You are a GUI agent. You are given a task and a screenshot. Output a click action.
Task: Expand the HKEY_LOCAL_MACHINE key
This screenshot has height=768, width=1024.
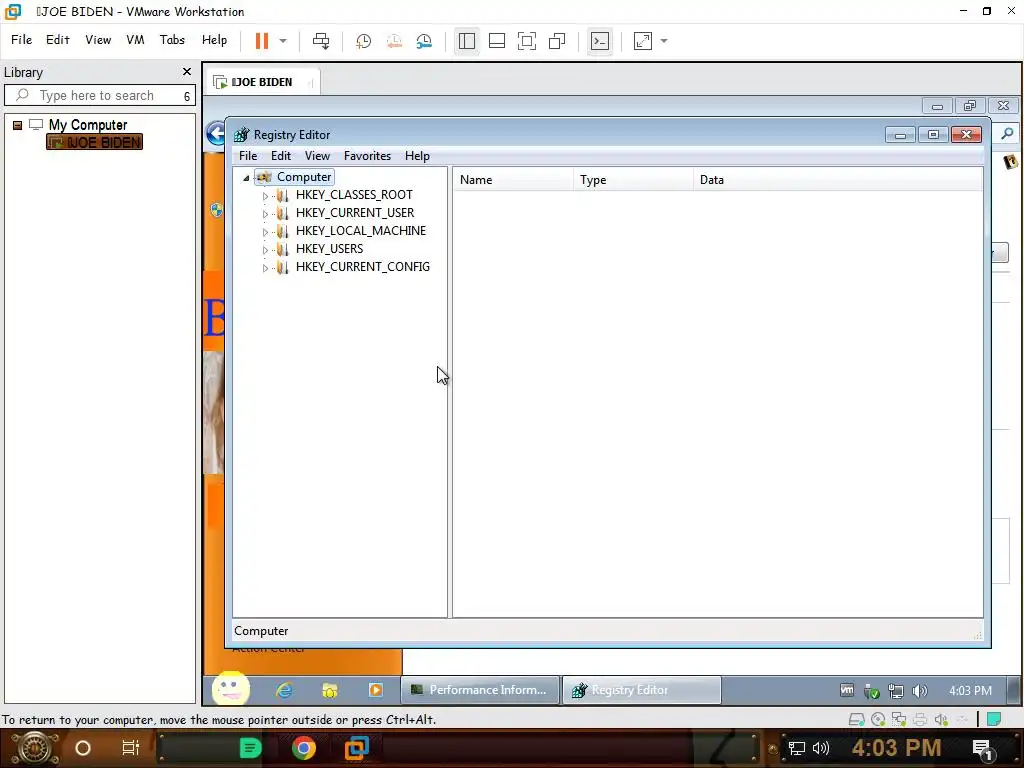265,232
